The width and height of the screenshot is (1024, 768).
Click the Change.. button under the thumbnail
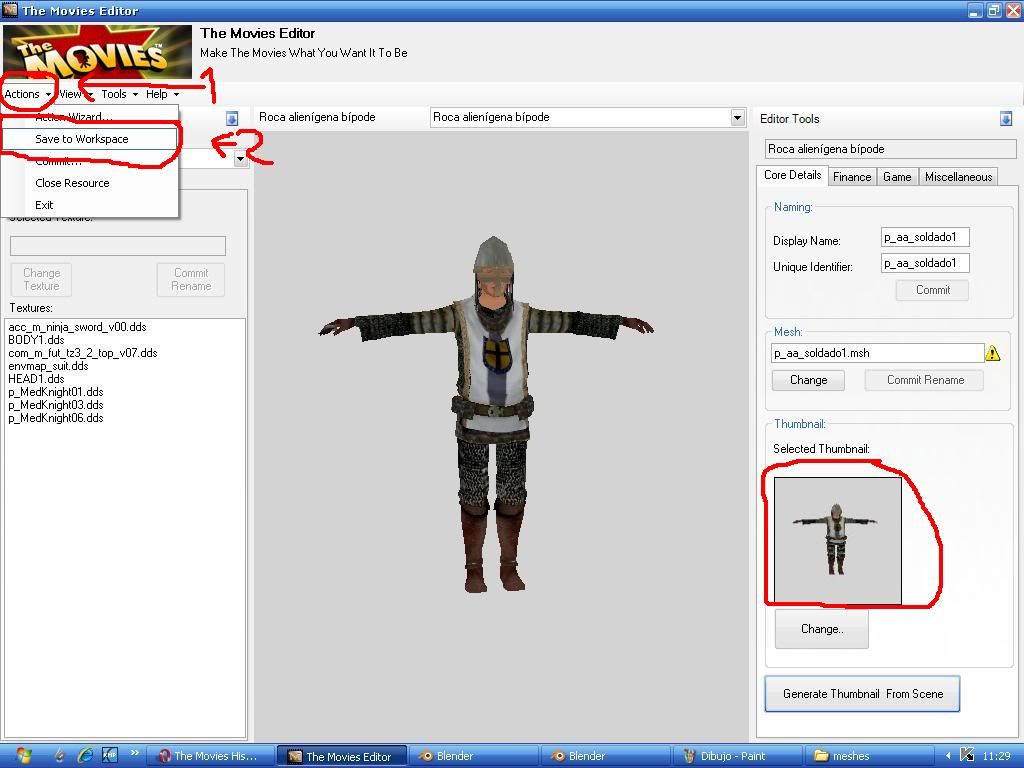(822, 629)
